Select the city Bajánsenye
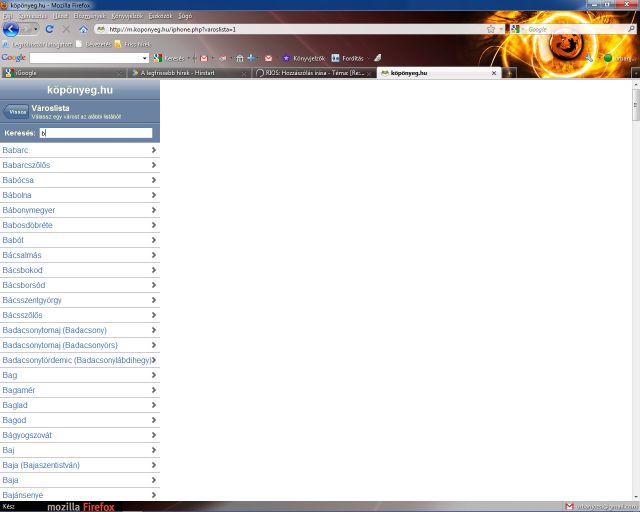Screen dimensions: 640x512 tap(80, 495)
